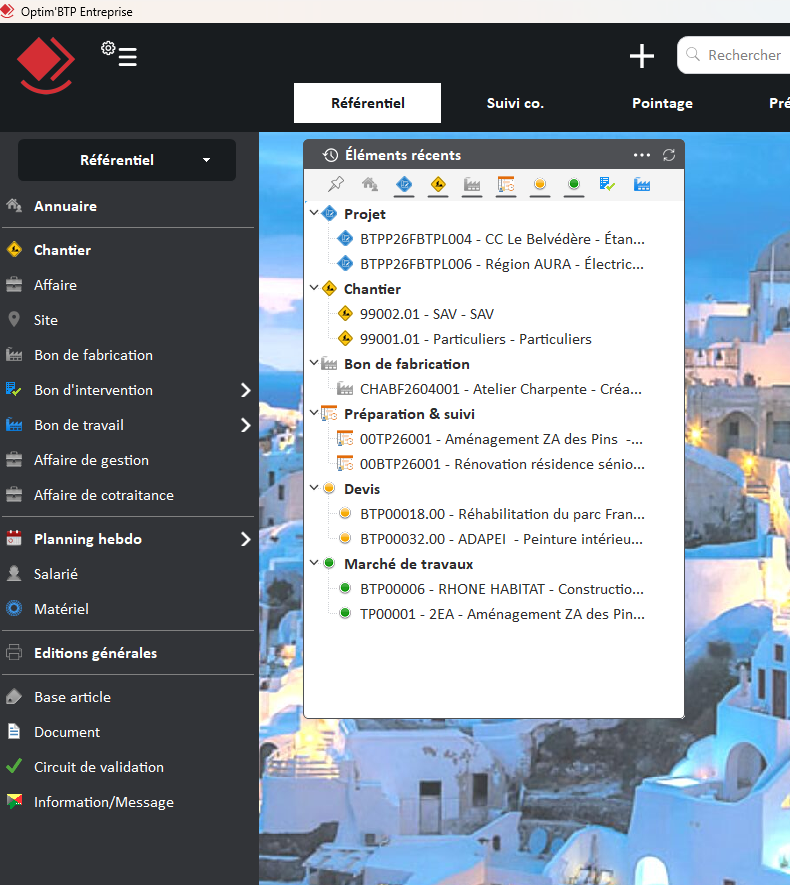The height and width of the screenshot is (885, 790).
Task: Click the Circuit de validation checkmark icon
Action: click(x=14, y=766)
